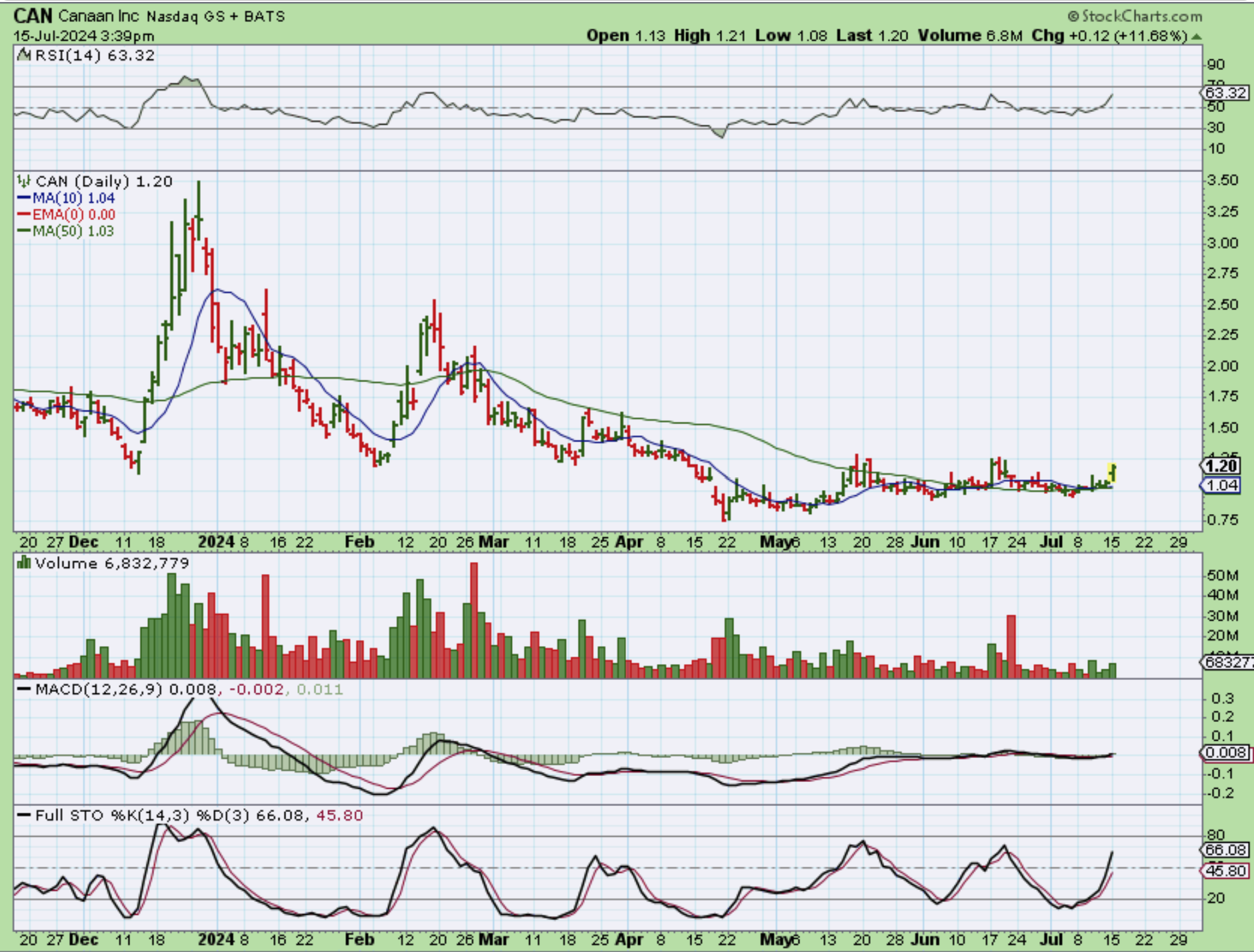
Task: Click the 80 label on the stochastic axis
Action: pyautogui.click(x=1216, y=835)
